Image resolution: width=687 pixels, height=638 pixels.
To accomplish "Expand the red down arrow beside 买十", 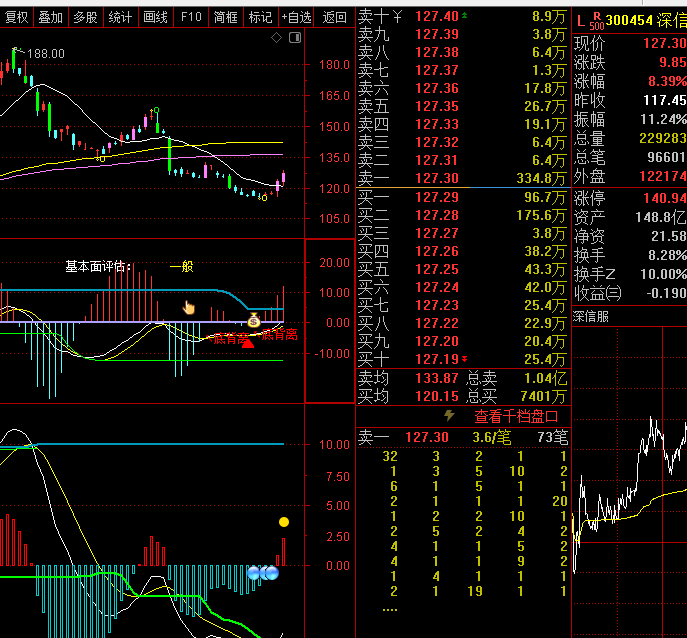I will click(464, 358).
